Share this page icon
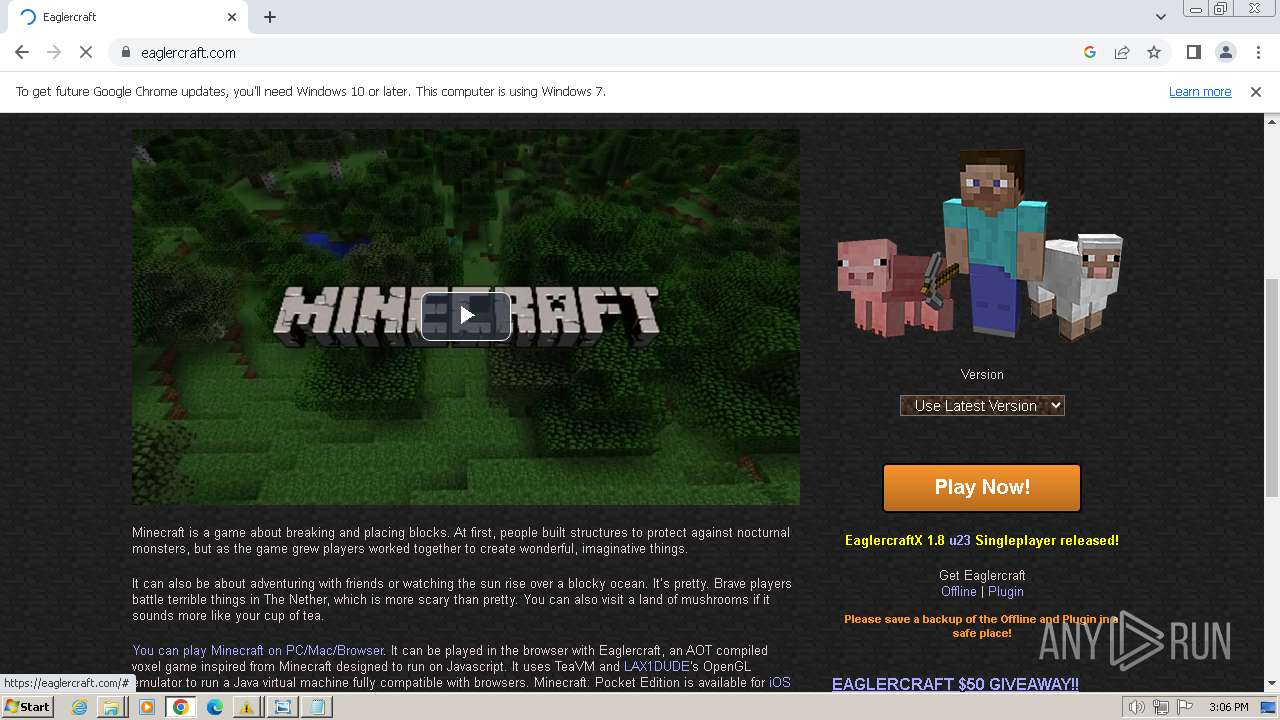This screenshot has height=720, width=1280. click(x=1122, y=52)
